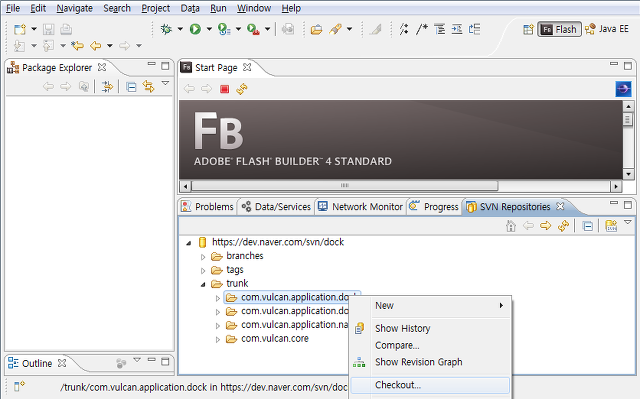
Task: Click the Back navigation arrow in main toolbar
Action: (96, 46)
